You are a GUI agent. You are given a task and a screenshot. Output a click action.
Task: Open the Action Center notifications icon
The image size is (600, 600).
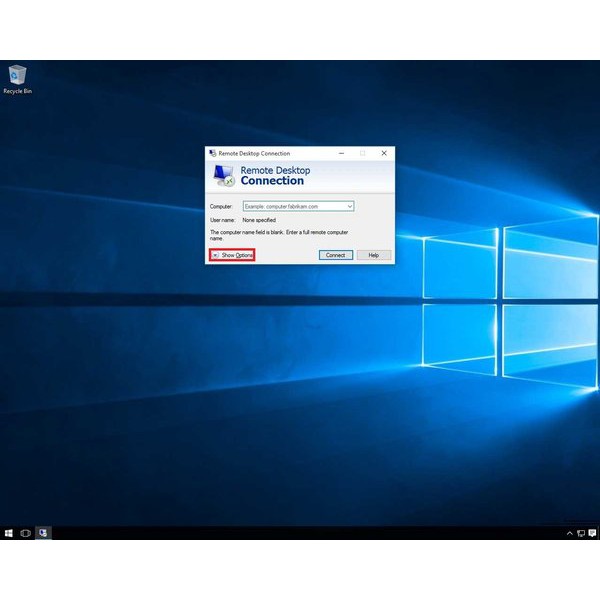[x=592, y=533]
